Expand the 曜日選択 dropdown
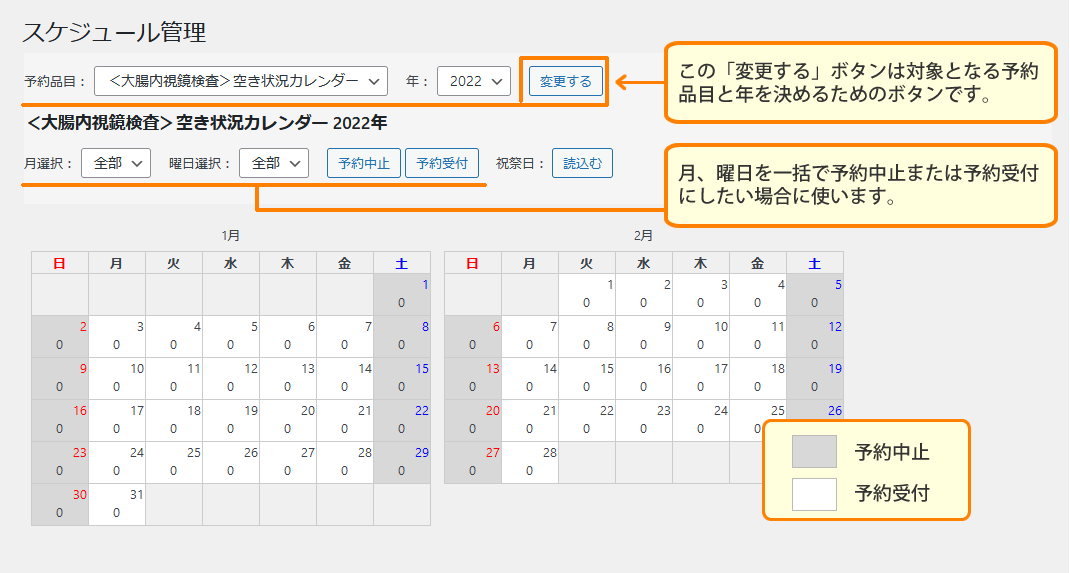The width and height of the screenshot is (1070, 573). (x=274, y=163)
